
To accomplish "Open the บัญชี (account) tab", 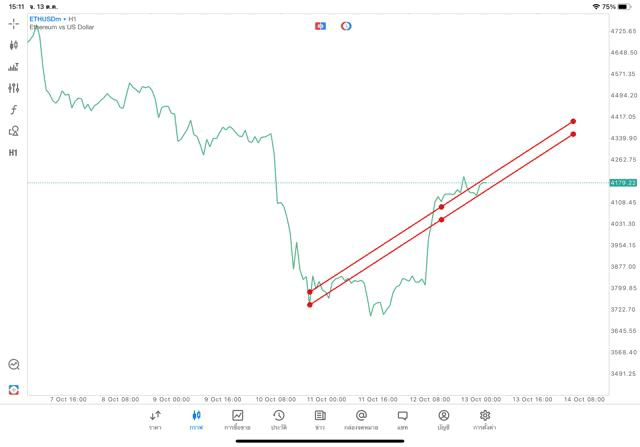I will 443,420.
